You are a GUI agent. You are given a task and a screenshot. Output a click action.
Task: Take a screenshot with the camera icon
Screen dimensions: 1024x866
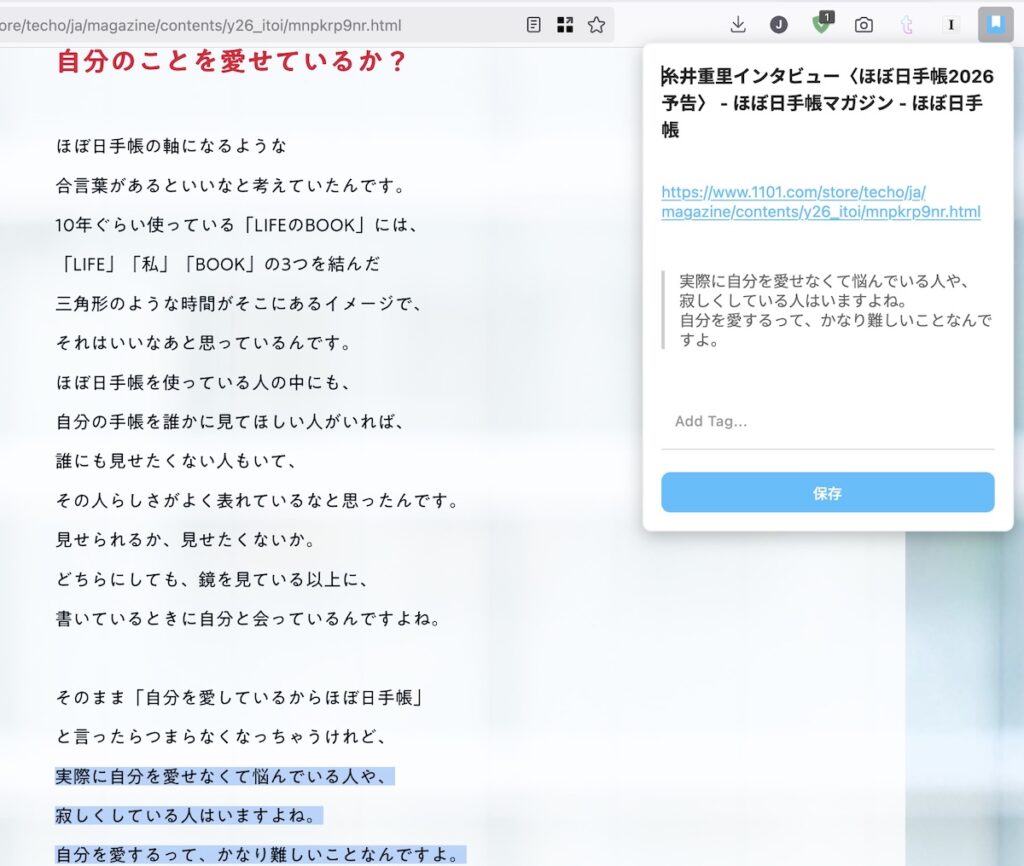(863, 25)
